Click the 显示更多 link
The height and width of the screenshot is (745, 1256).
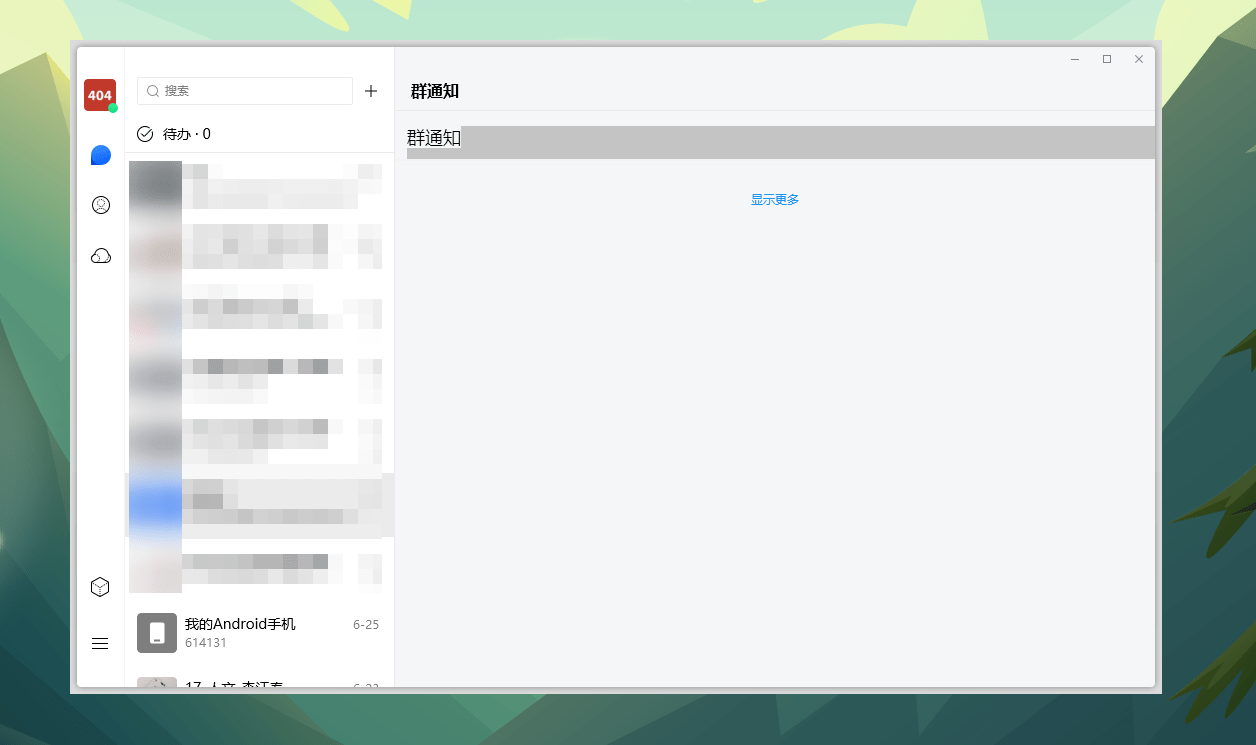pyautogui.click(x=775, y=200)
